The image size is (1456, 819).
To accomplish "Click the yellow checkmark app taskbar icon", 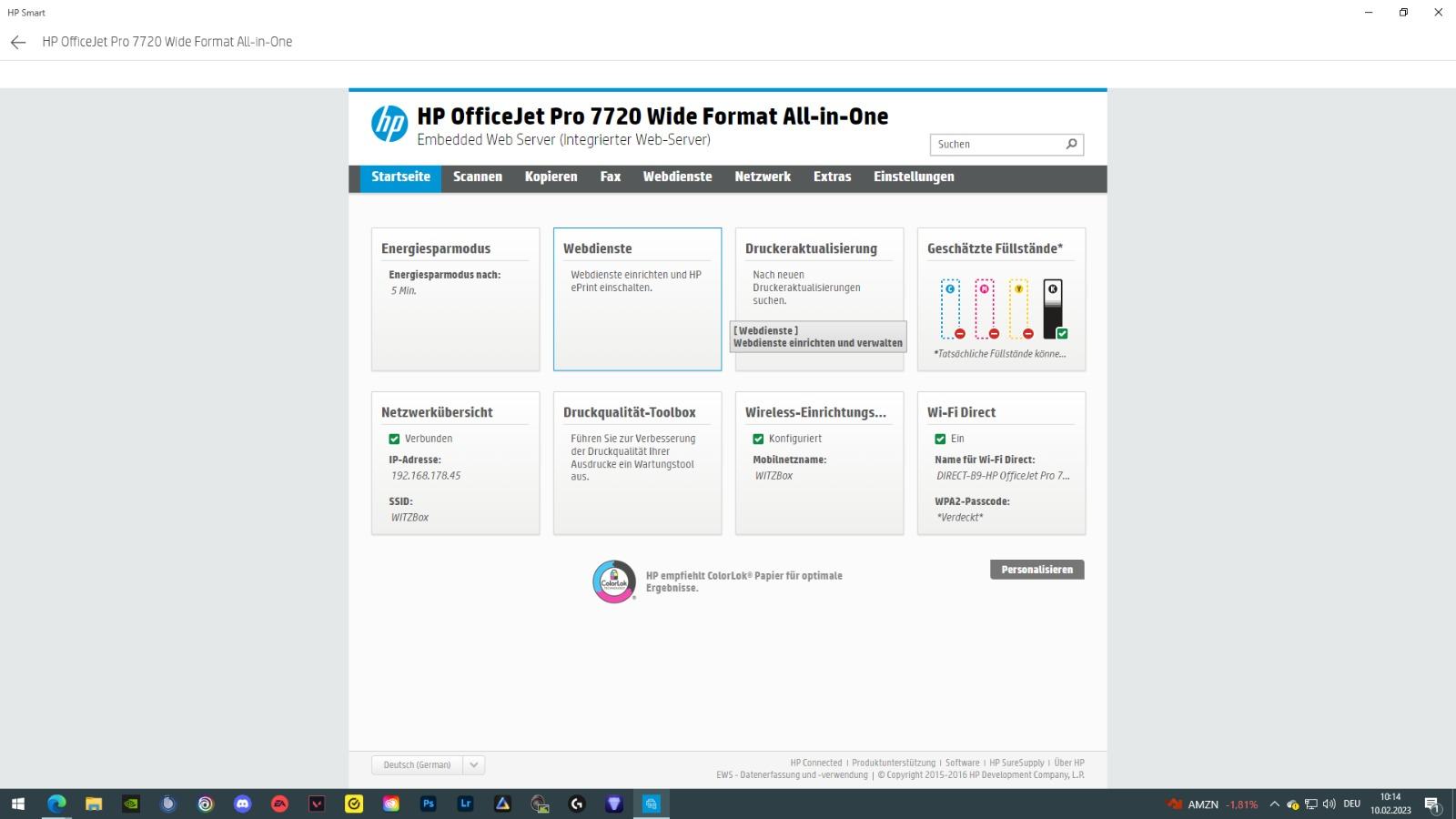I will pos(354,804).
